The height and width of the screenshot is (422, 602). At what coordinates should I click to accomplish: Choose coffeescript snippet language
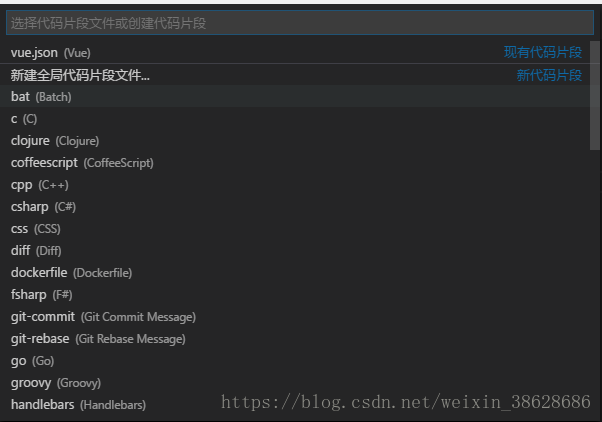pos(82,163)
